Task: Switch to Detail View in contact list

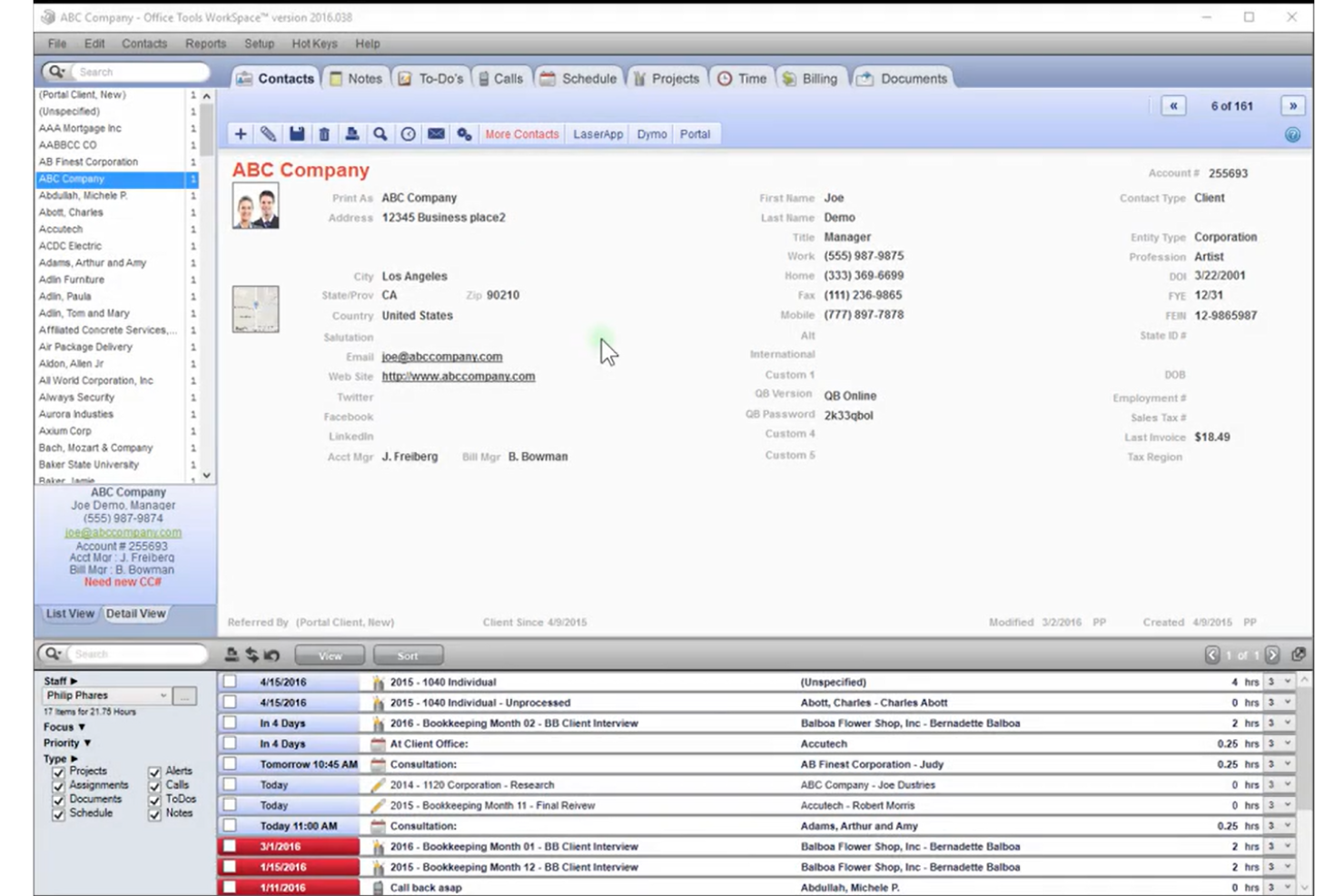Action: pyautogui.click(x=135, y=614)
